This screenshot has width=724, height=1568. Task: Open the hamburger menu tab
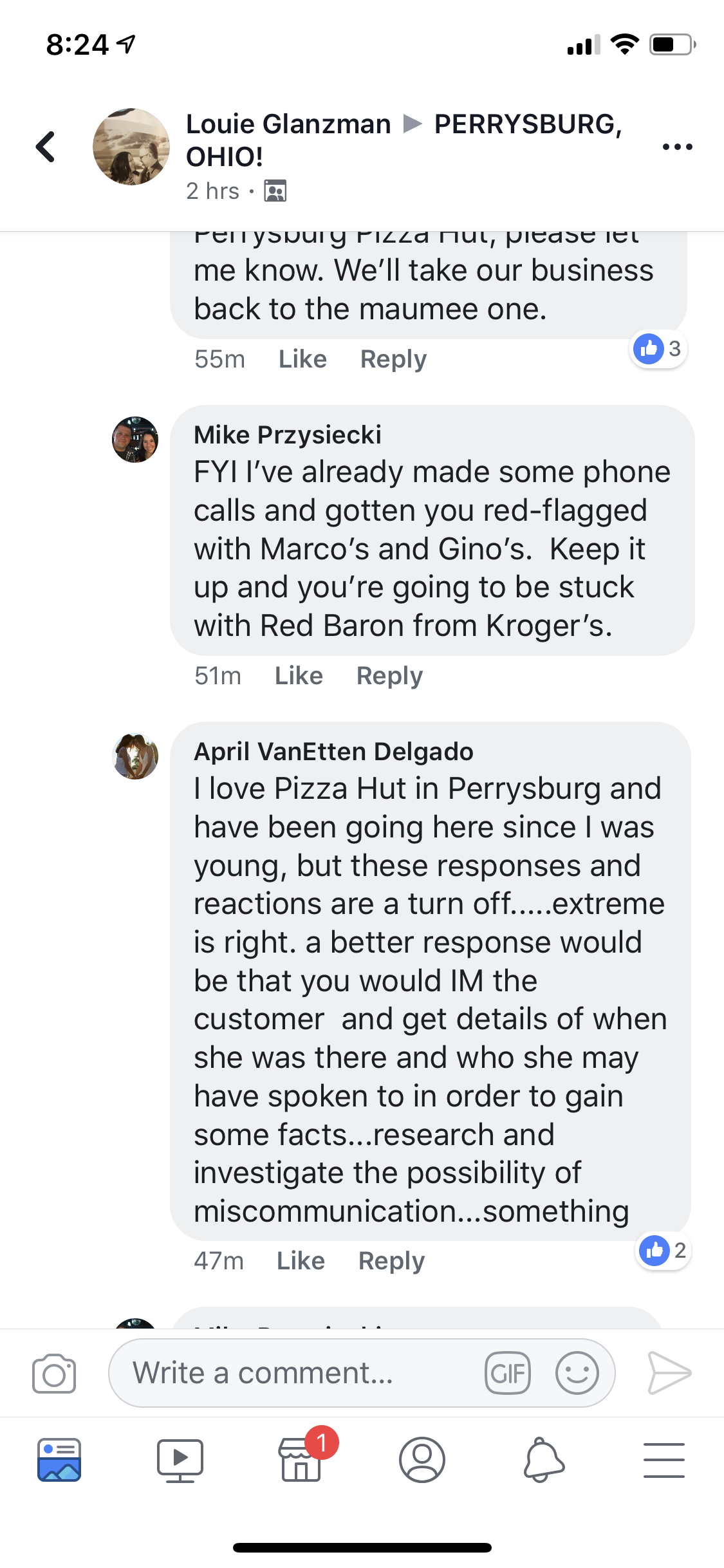pyautogui.click(x=664, y=1460)
